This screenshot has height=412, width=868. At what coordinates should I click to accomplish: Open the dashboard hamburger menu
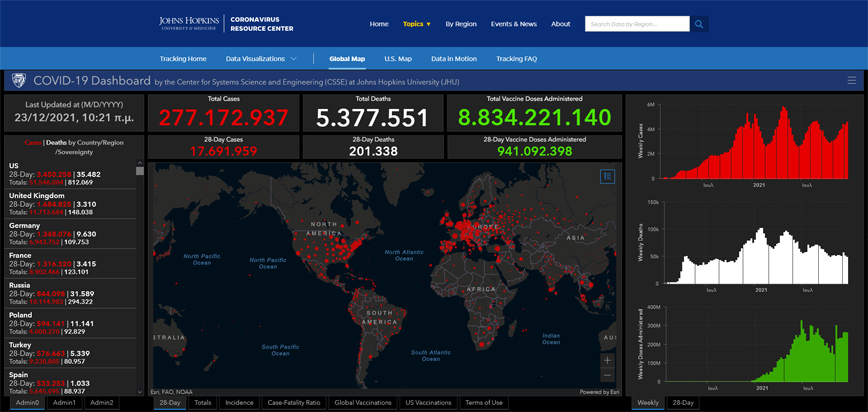click(851, 81)
